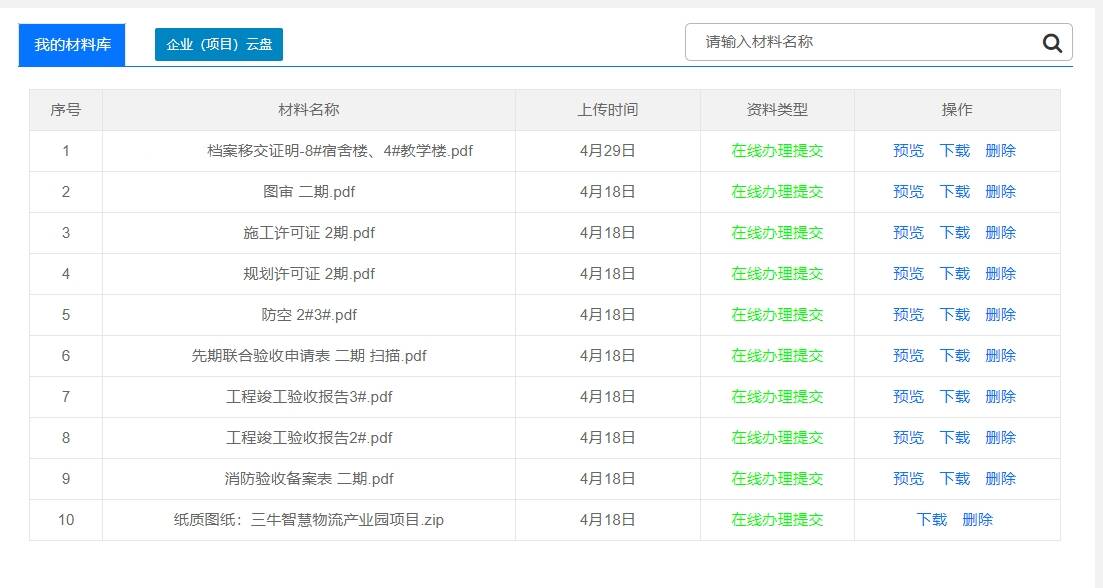
Task: Open 企业（项目）云盘 tab
Action: [x=219, y=44]
